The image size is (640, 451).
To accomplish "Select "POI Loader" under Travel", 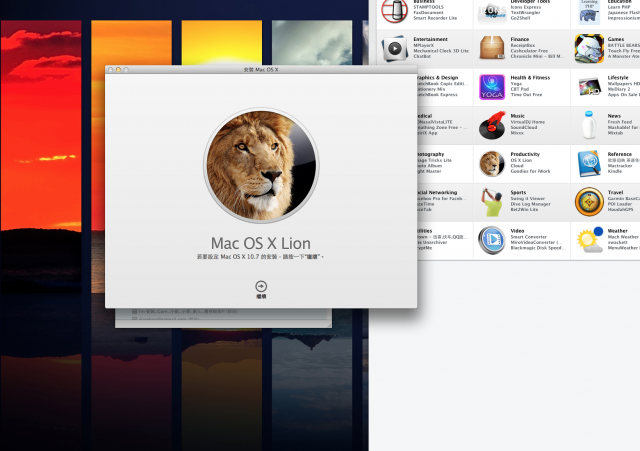I will coord(620,204).
